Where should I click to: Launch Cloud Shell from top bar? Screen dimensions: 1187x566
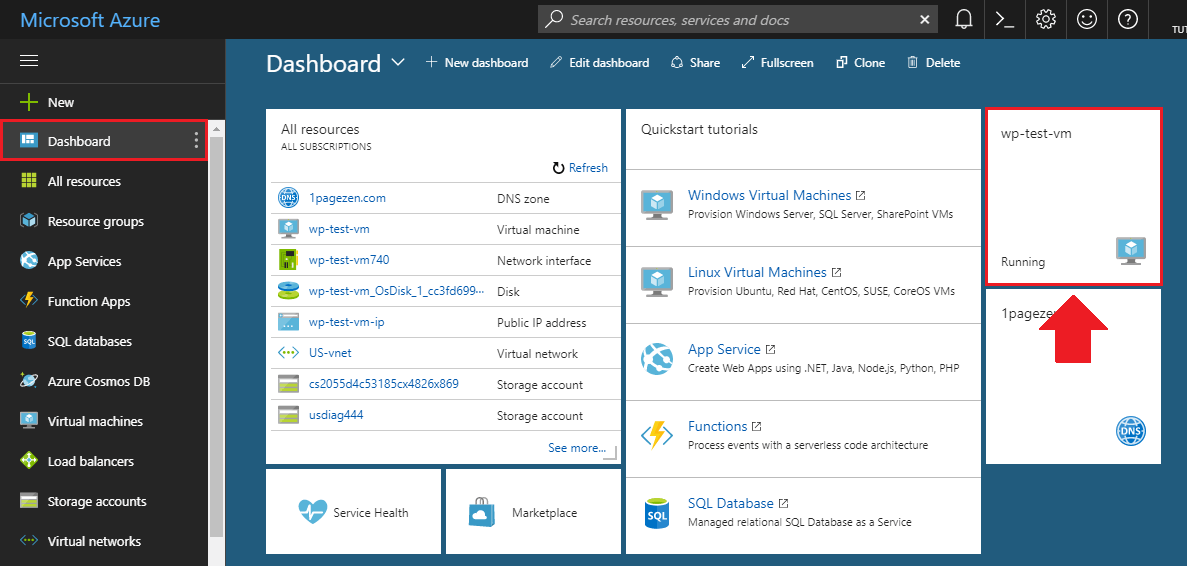coord(1005,20)
